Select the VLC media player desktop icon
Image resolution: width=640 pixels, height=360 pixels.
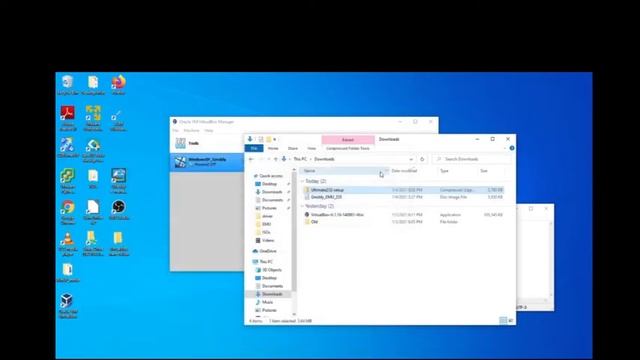pos(68,244)
